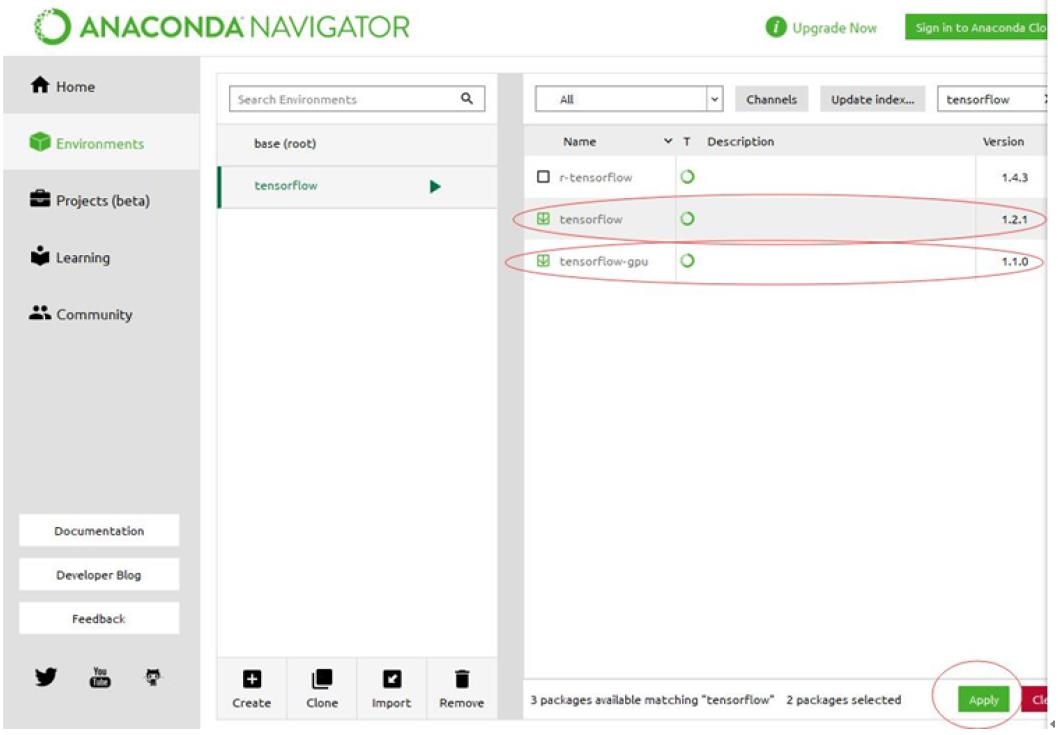Image resolution: width=1058 pixels, height=735 pixels.
Task: Open the Documentation link button
Action: (x=99, y=530)
